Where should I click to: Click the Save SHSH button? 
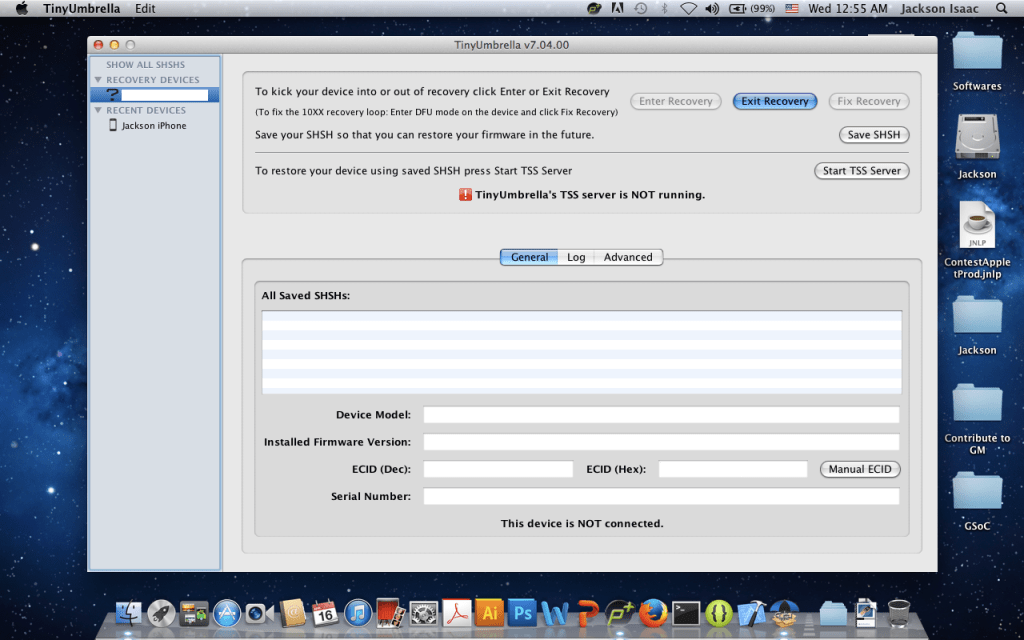[873, 135]
